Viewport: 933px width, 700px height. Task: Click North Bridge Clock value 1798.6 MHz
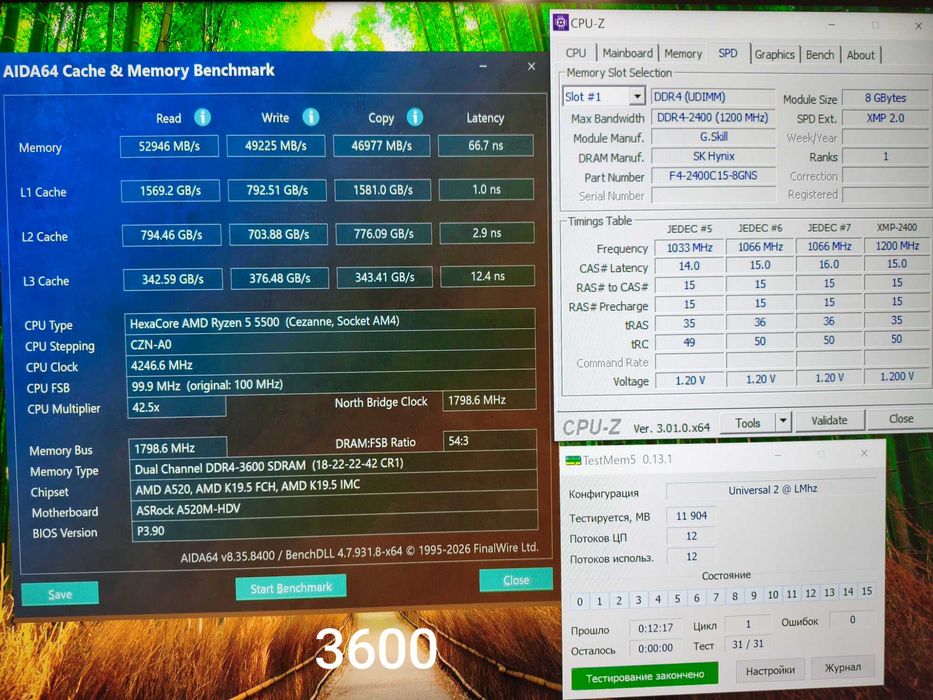point(489,401)
